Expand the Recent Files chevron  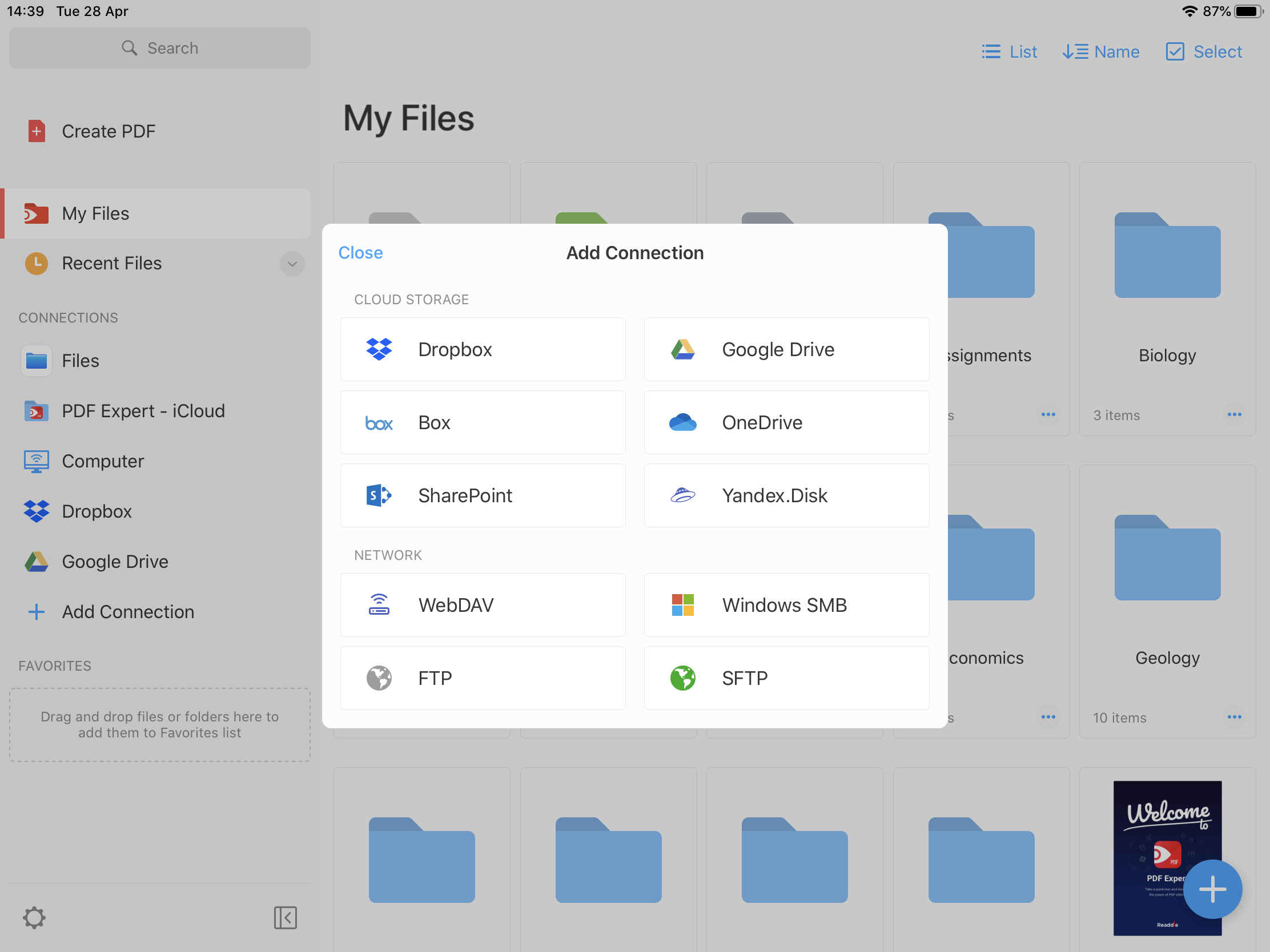pyautogui.click(x=292, y=264)
